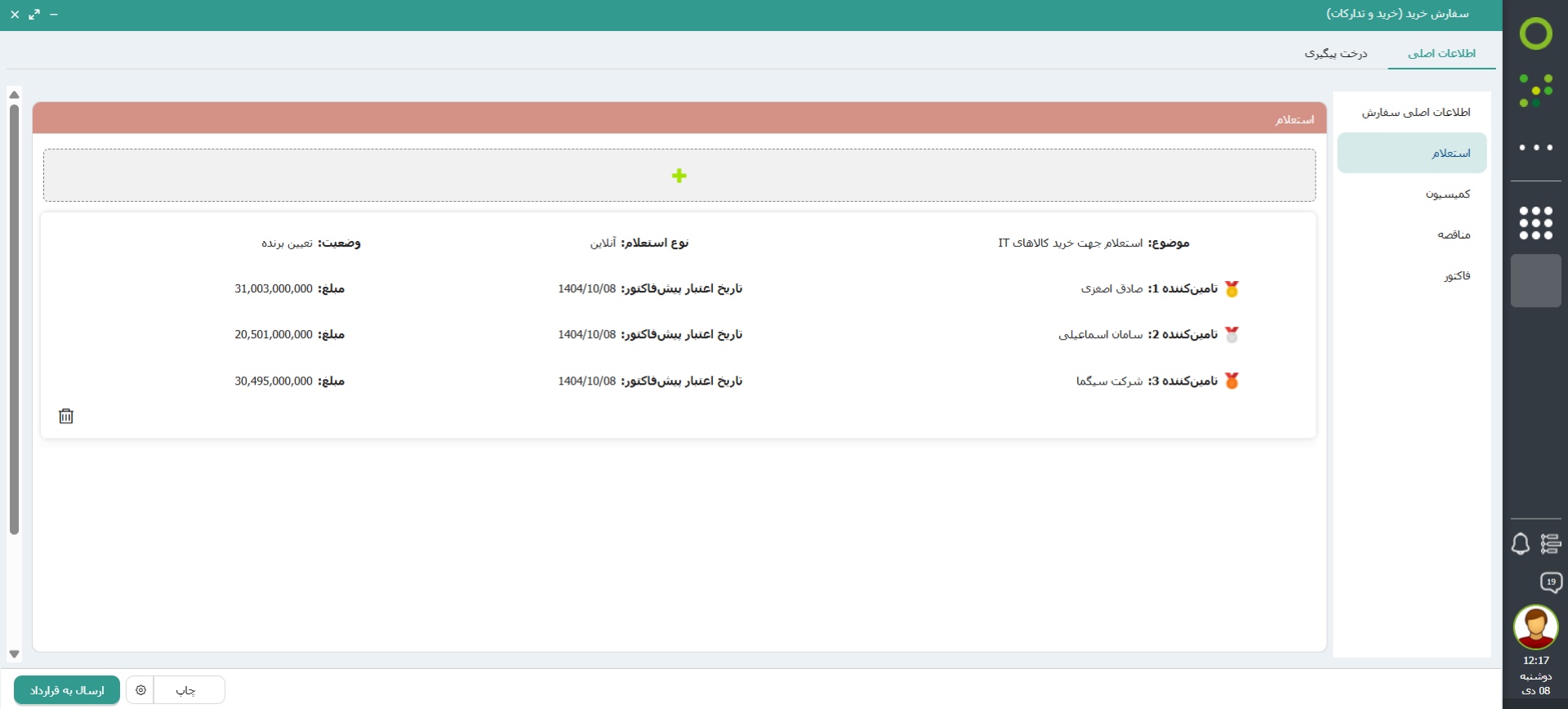Open the notifications bell icon
This screenshot has height=709, width=1568.
pyautogui.click(x=1520, y=544)
